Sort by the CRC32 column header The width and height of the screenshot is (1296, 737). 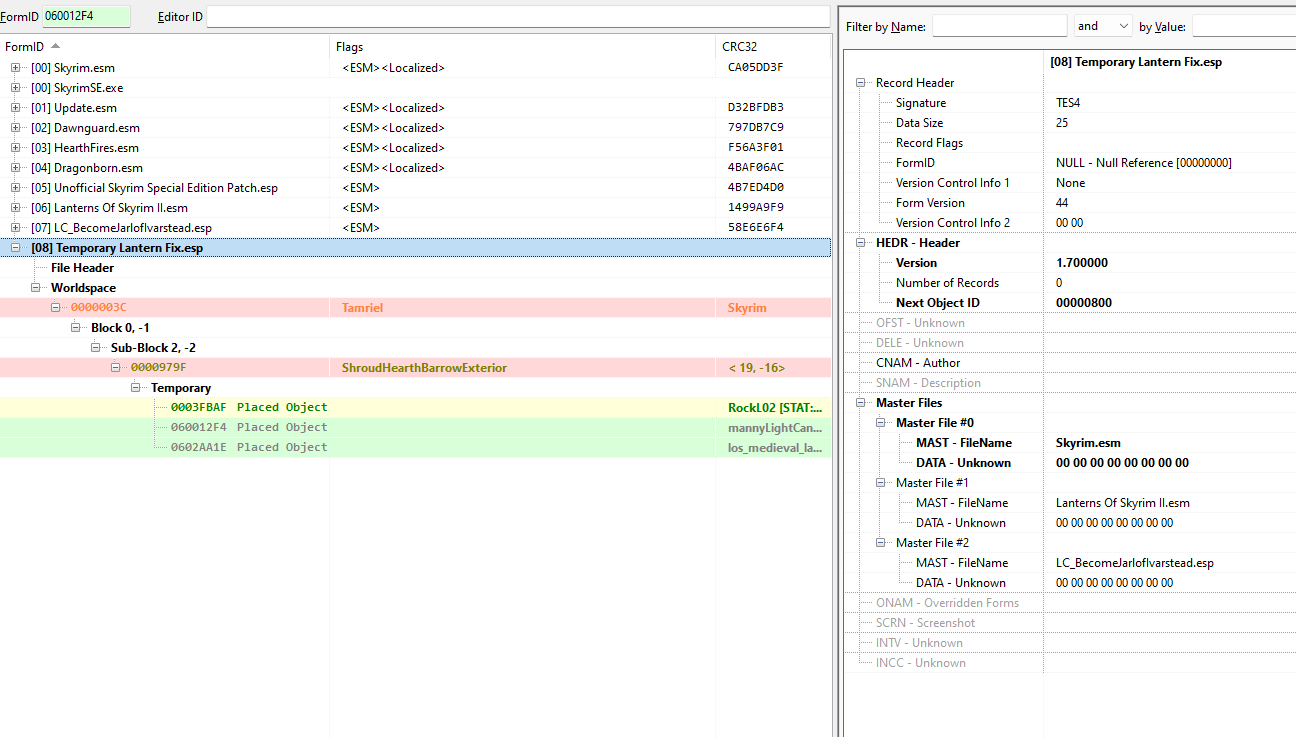click(774, 46)
